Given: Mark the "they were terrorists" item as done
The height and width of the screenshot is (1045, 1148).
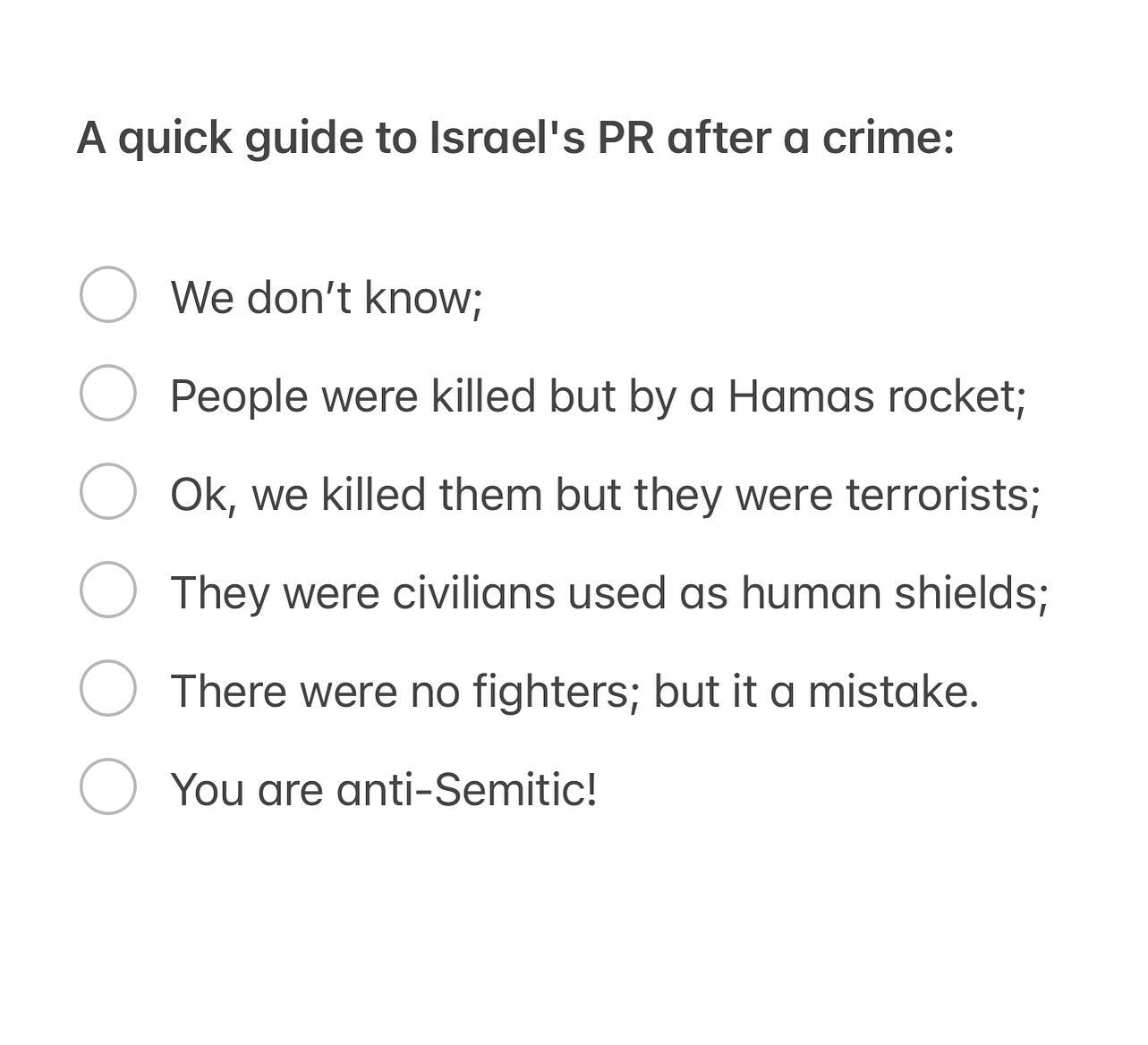Looking at the screenshot, I should (x=107, y=491).
